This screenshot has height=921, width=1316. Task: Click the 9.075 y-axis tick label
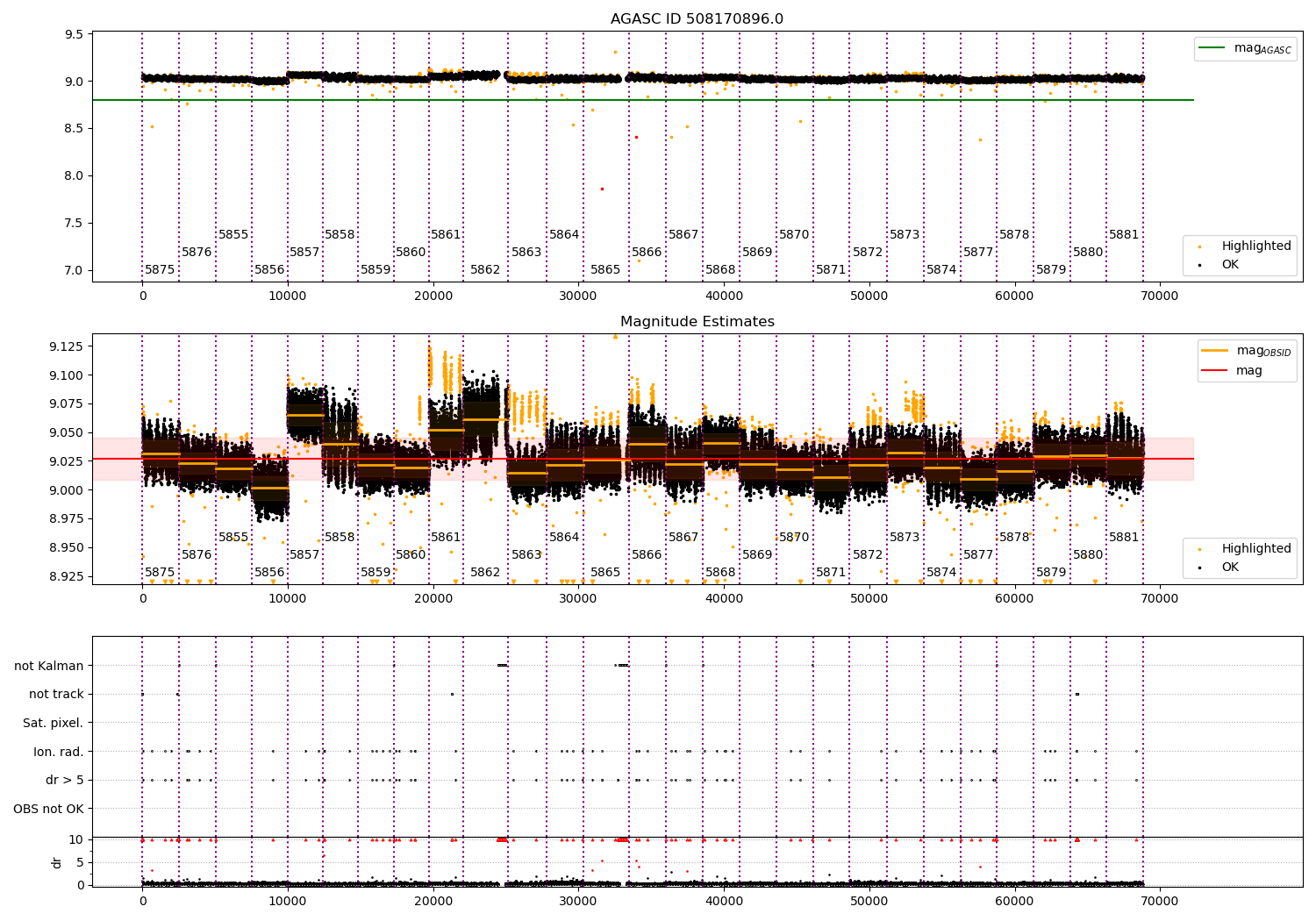[67, 404]
